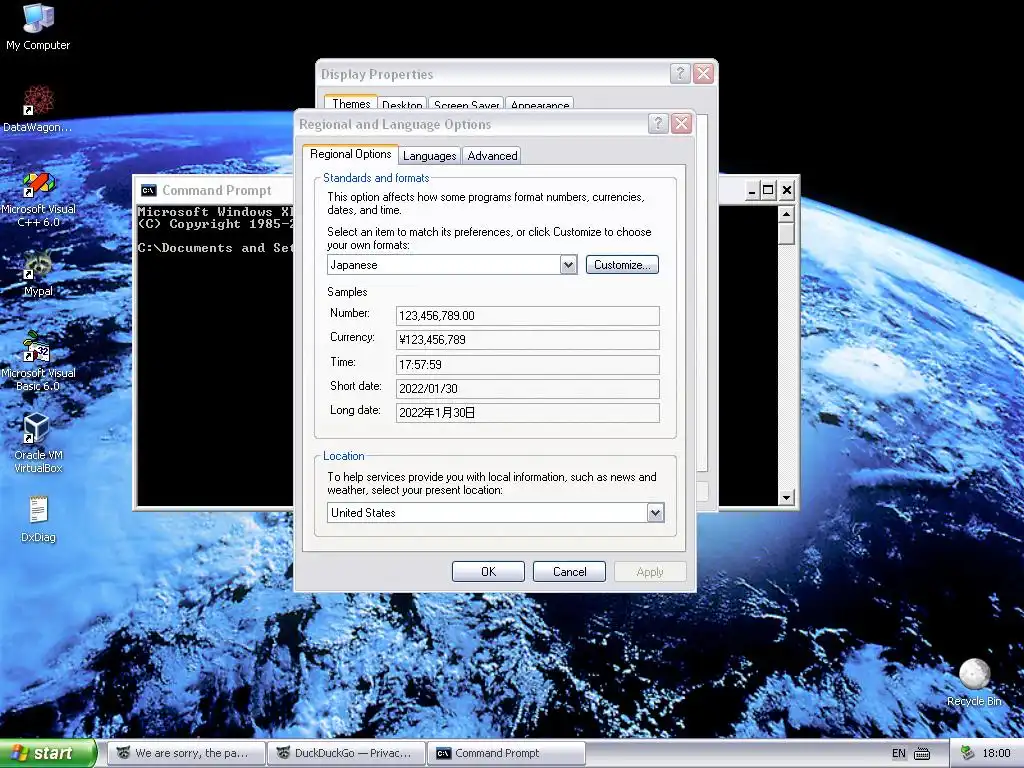Image resolution: width=1024 pixels, height=768 pixels.
Task: Select Appearance tab in Display Properties
Action: coord(539,104)
